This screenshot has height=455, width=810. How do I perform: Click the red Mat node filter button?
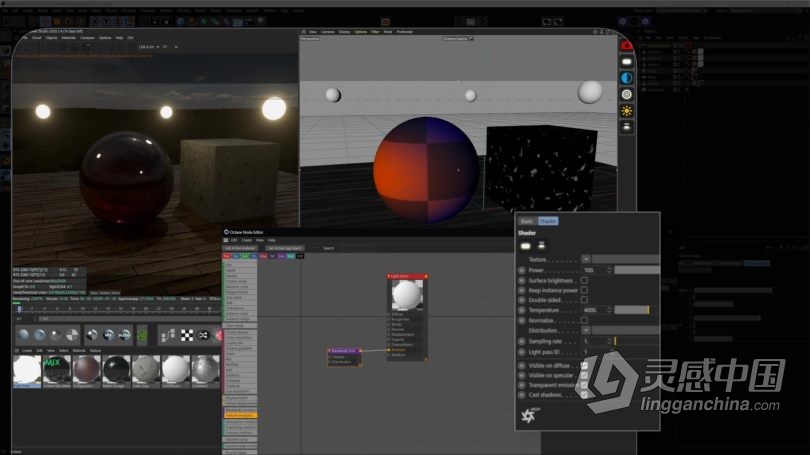pos(227,256)
